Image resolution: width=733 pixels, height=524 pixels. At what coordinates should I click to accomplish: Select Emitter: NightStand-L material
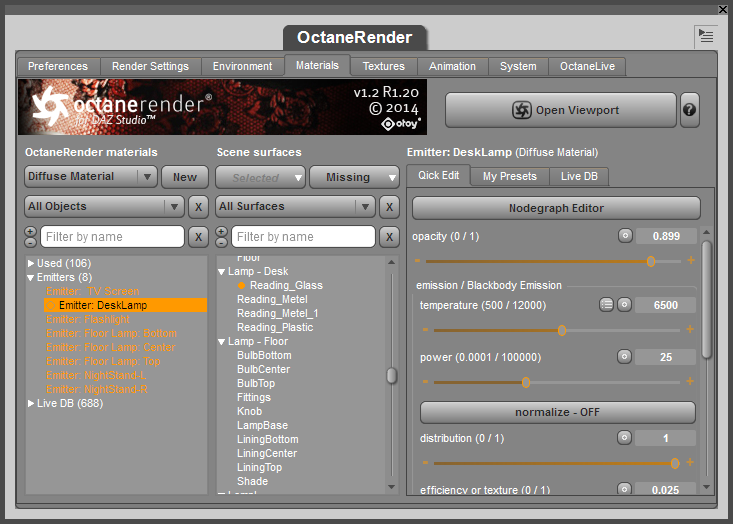96,375
